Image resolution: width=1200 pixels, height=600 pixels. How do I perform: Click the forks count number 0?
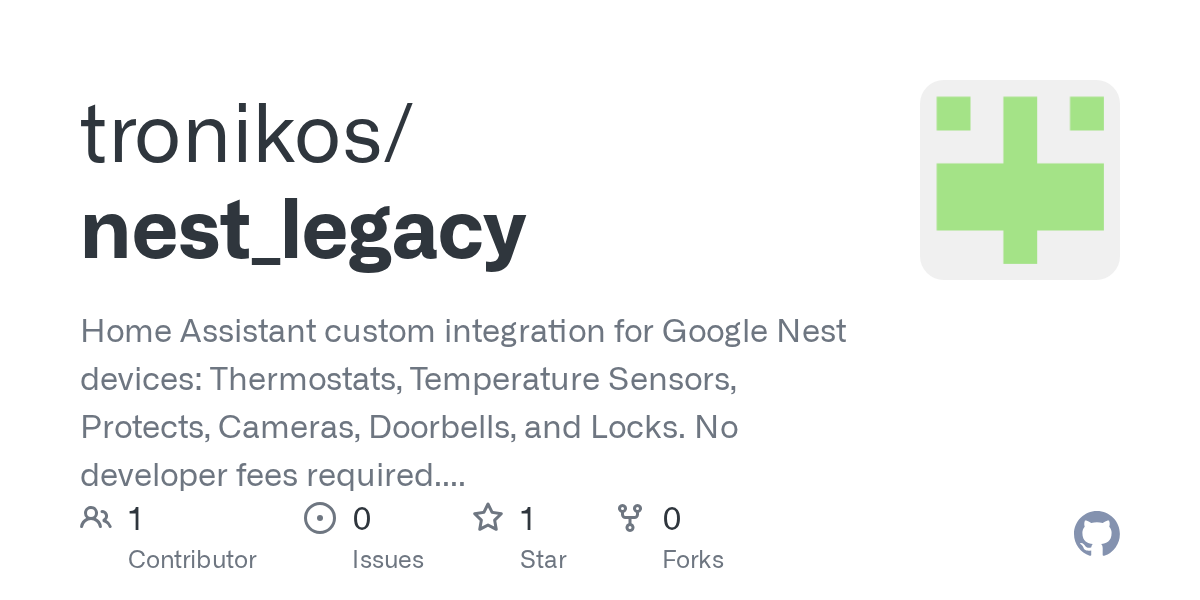[672, 519]
